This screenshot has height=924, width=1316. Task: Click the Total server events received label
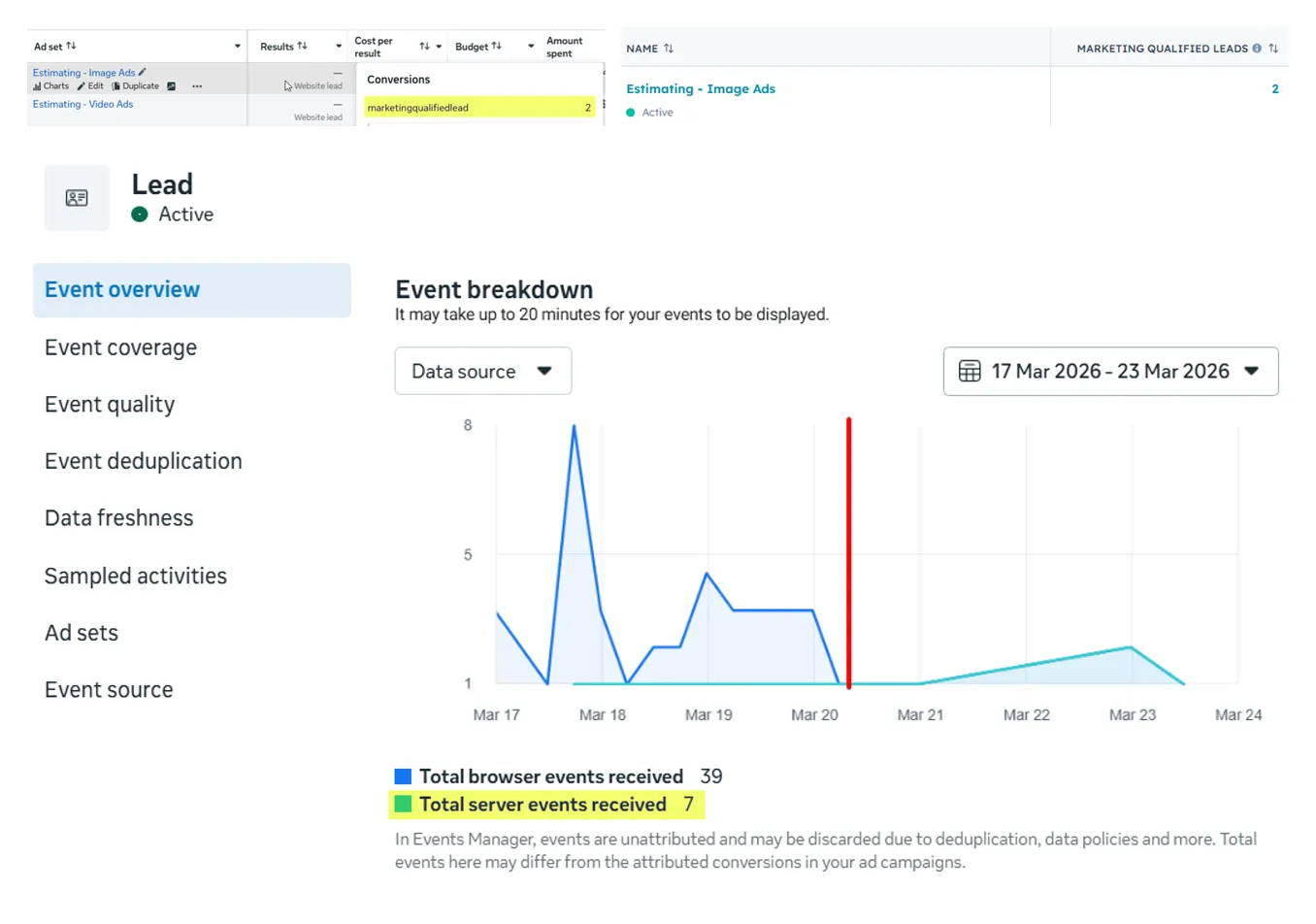coord(543,804)
